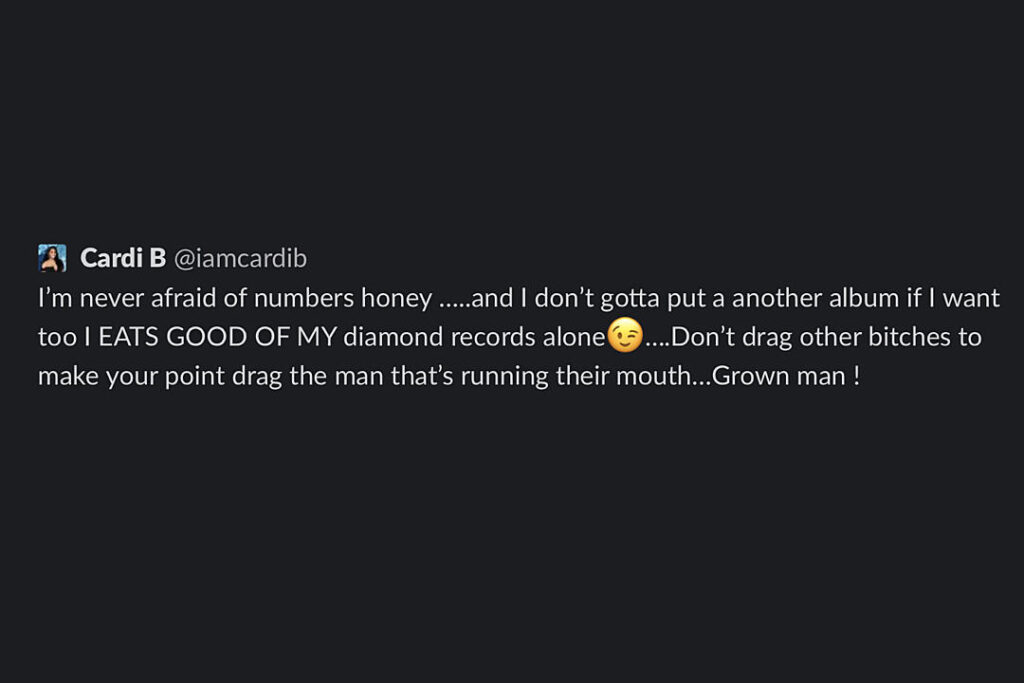Click the word "records" before the emoji
Viewport: 1024px width, 683px height.
(x=493, y=337)
